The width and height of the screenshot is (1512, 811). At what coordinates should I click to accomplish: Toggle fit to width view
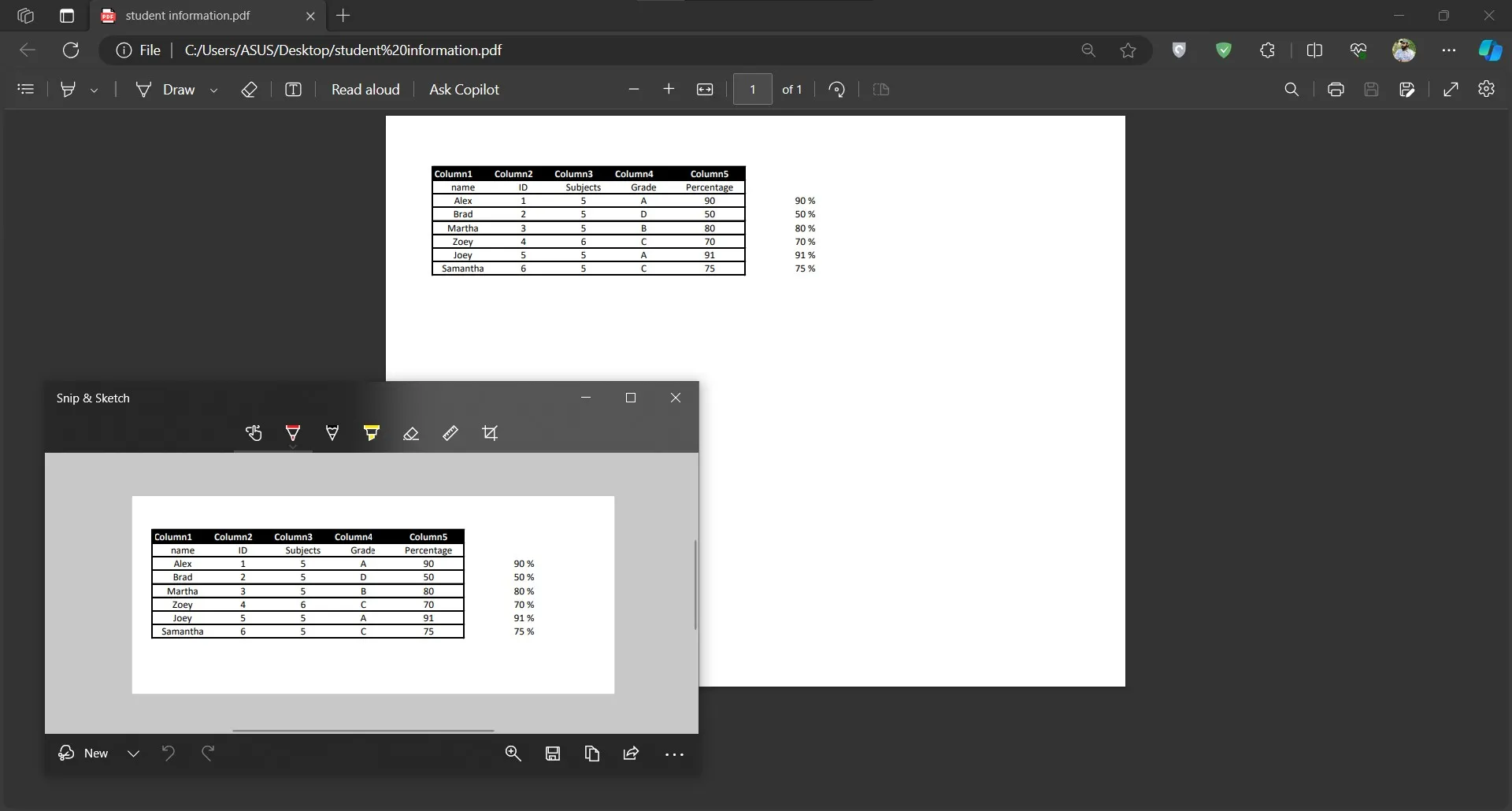[x=705, y=90]
